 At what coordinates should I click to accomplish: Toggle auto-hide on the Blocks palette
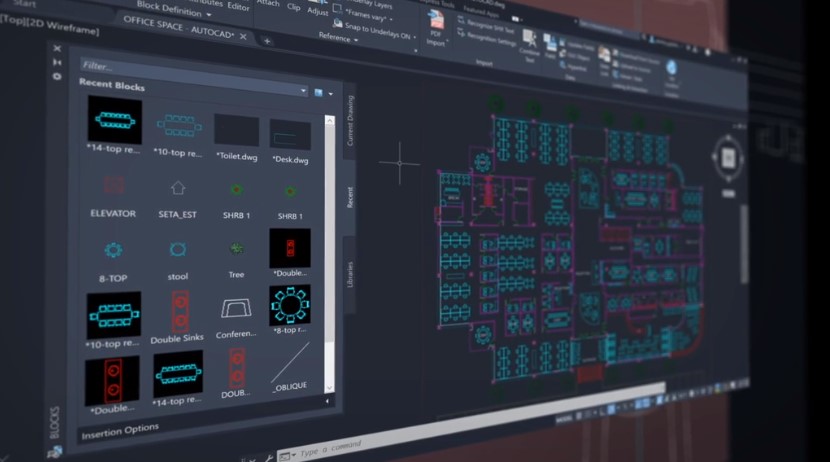tap(57, 62)
